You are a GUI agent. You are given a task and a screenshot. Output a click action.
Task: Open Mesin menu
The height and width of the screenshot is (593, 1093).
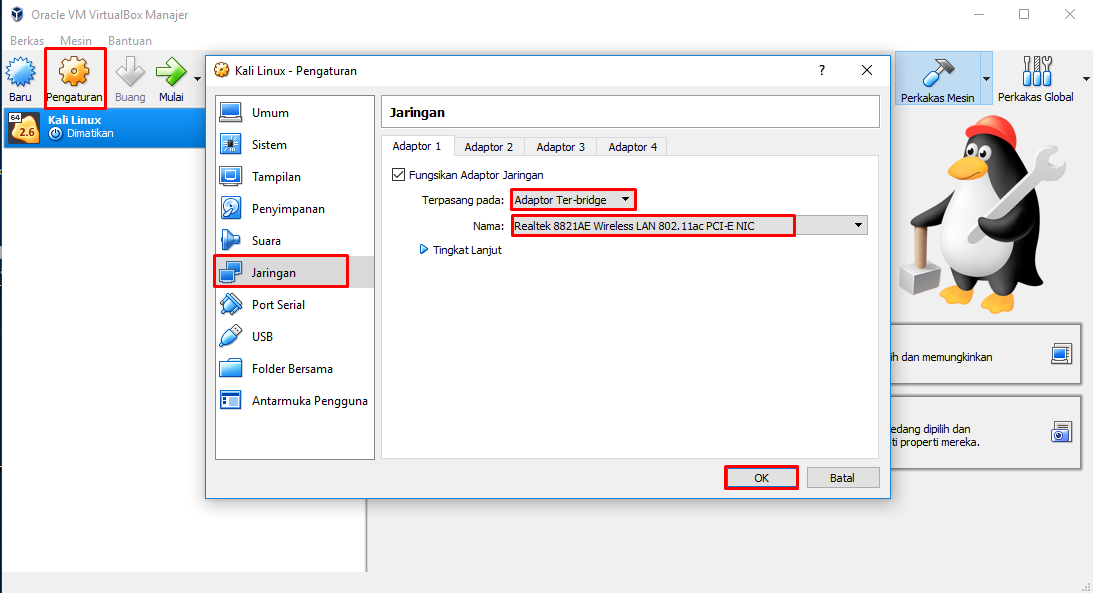[75, 41]
